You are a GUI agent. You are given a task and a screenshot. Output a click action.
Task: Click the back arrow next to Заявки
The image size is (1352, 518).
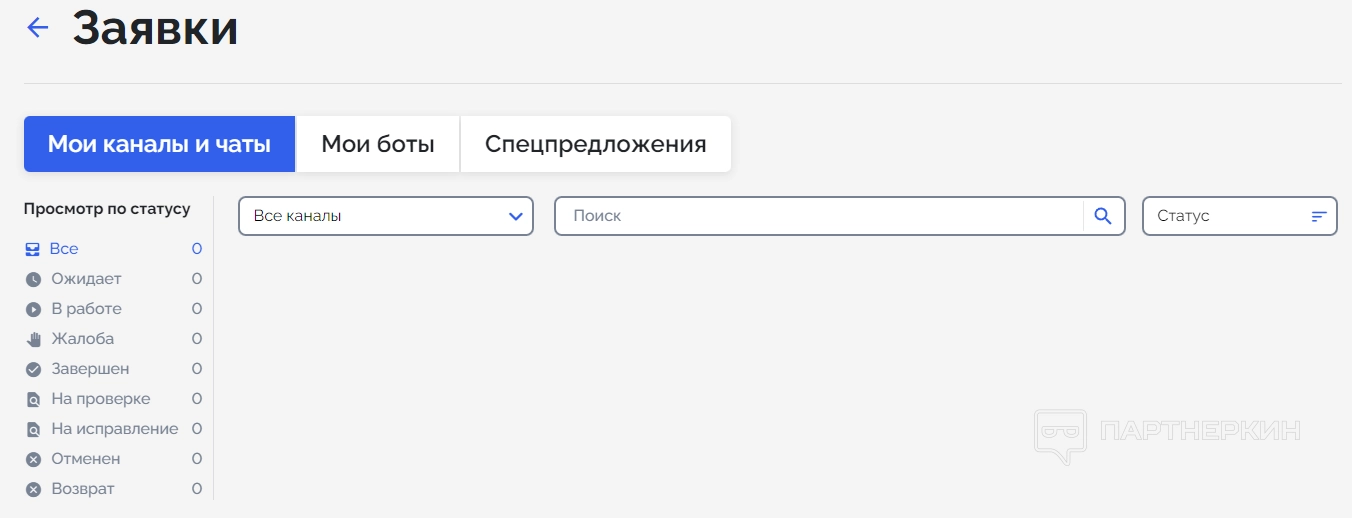[x=38, y=28]
